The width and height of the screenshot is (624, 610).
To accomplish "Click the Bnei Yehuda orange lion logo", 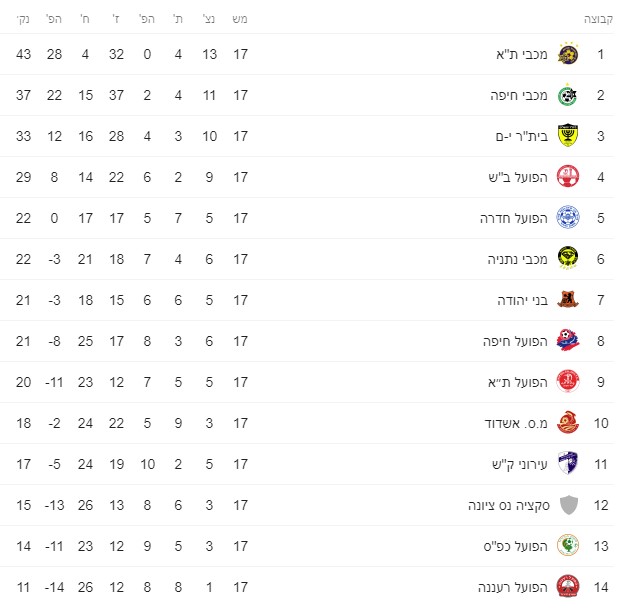I will tap(568, 300).
